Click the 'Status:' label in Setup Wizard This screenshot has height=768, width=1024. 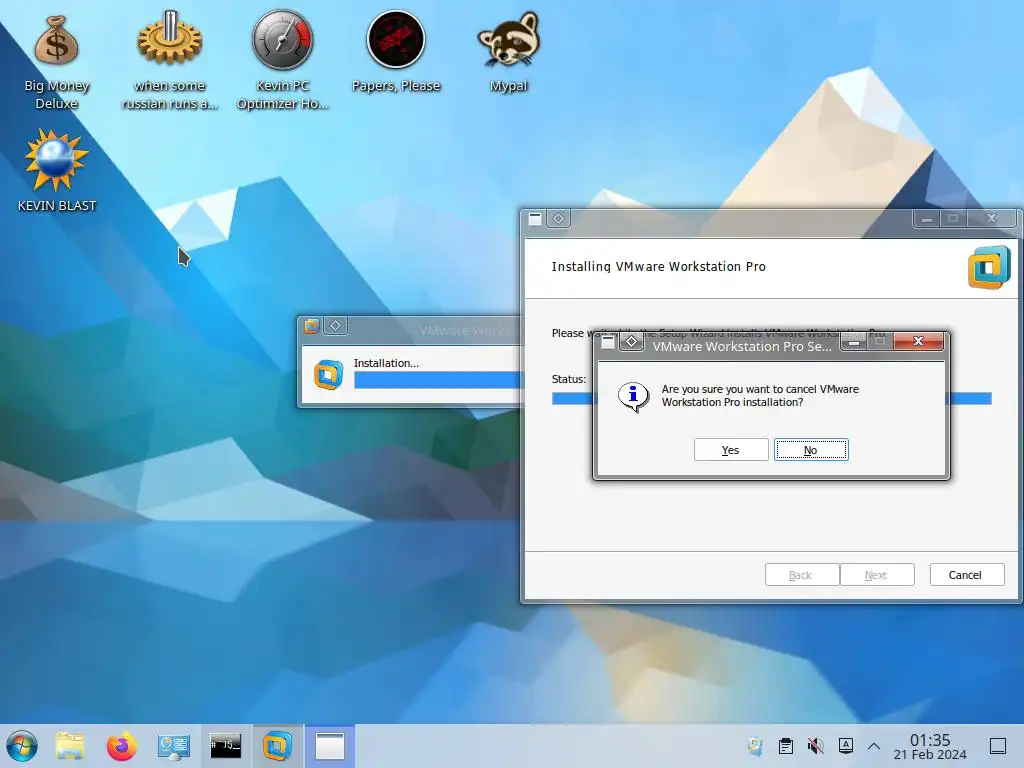569,379
